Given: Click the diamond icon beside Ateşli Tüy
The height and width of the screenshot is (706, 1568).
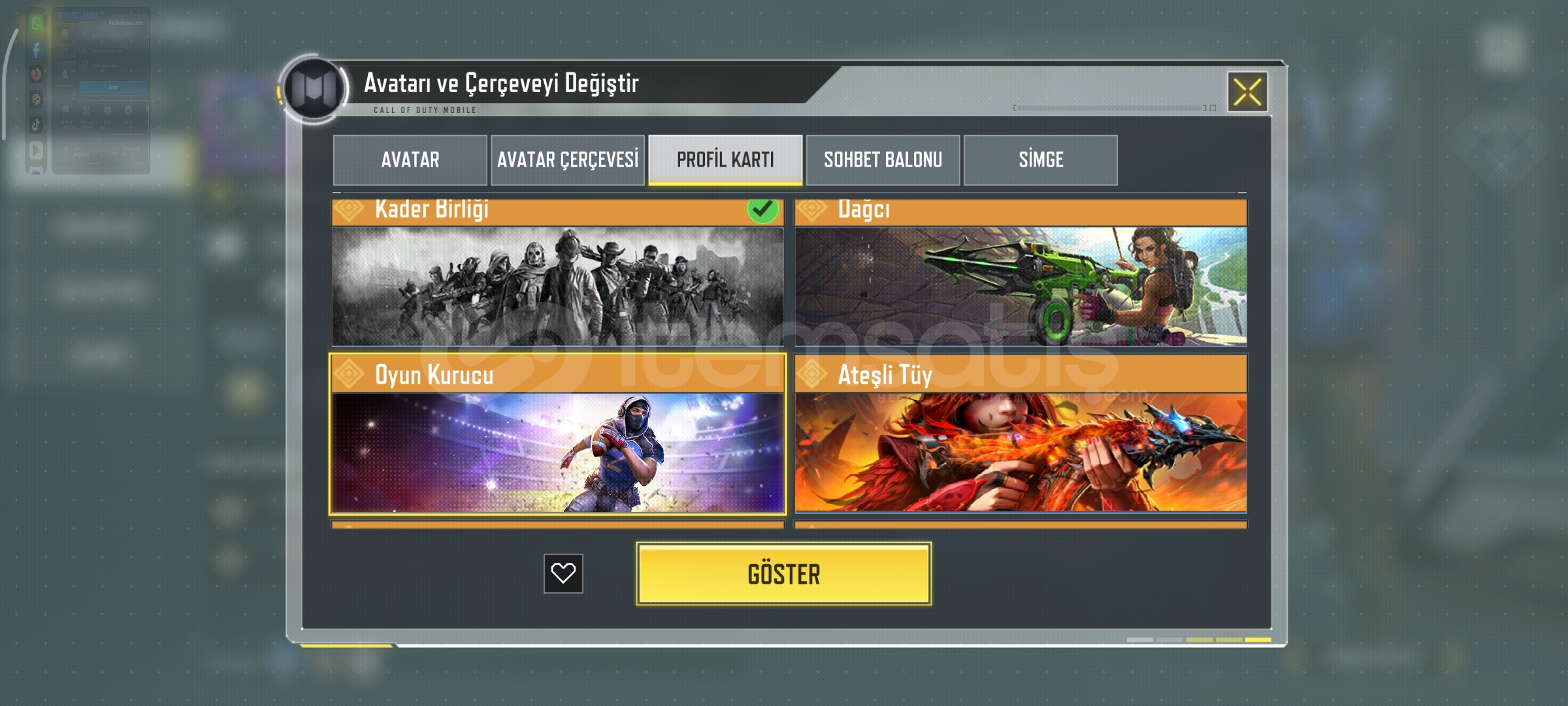Looking at the screenshot, I should pyautogui.click(x=812, y=374).
